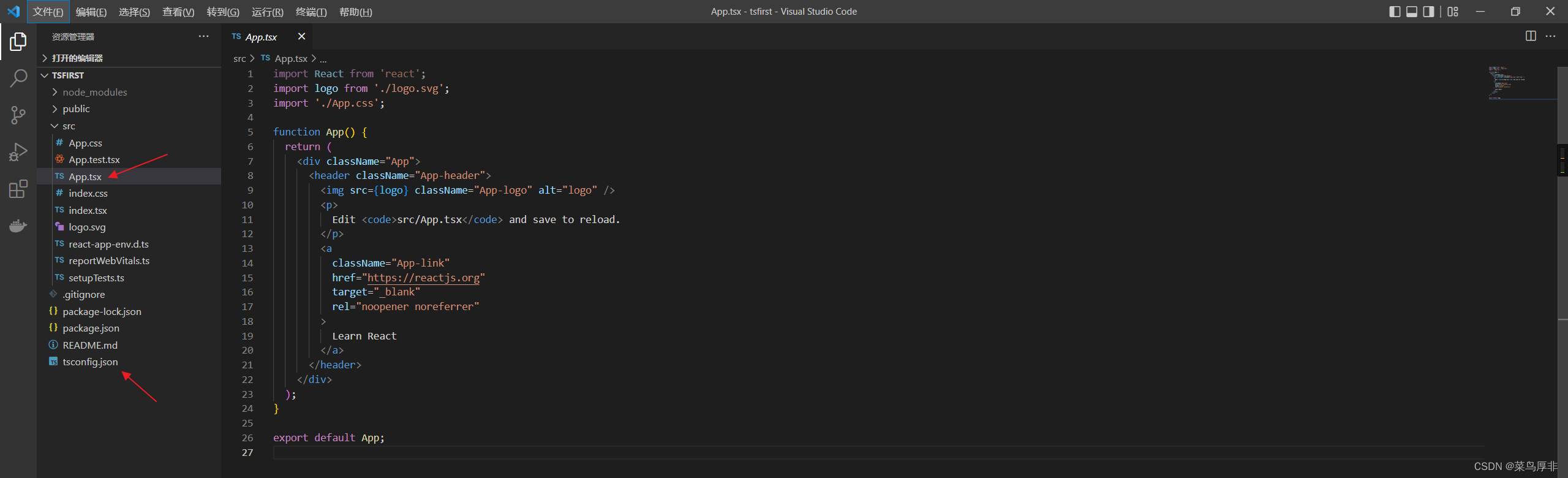Open the Docker view icon

point(18,226)
